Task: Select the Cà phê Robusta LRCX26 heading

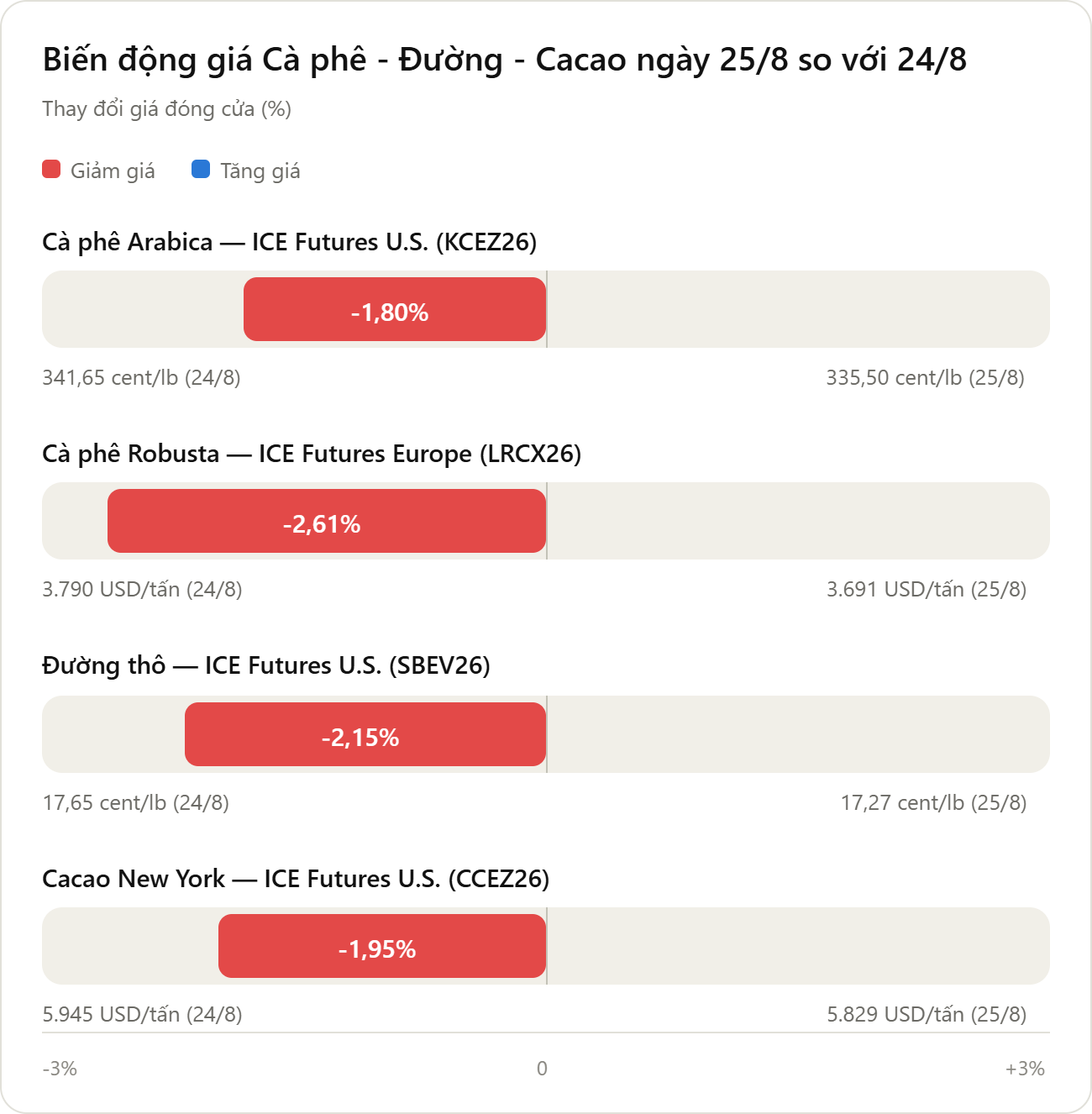Action: [312, 454]
